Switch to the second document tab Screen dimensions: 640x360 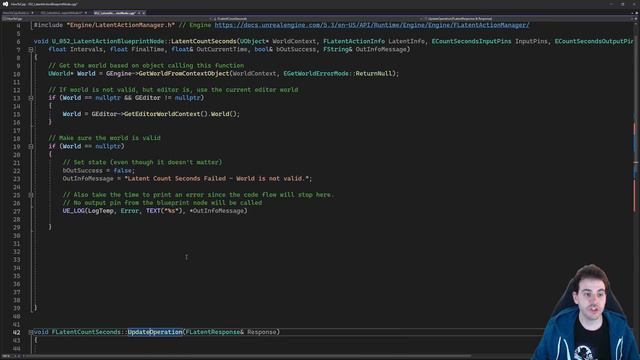pos(64,13)
